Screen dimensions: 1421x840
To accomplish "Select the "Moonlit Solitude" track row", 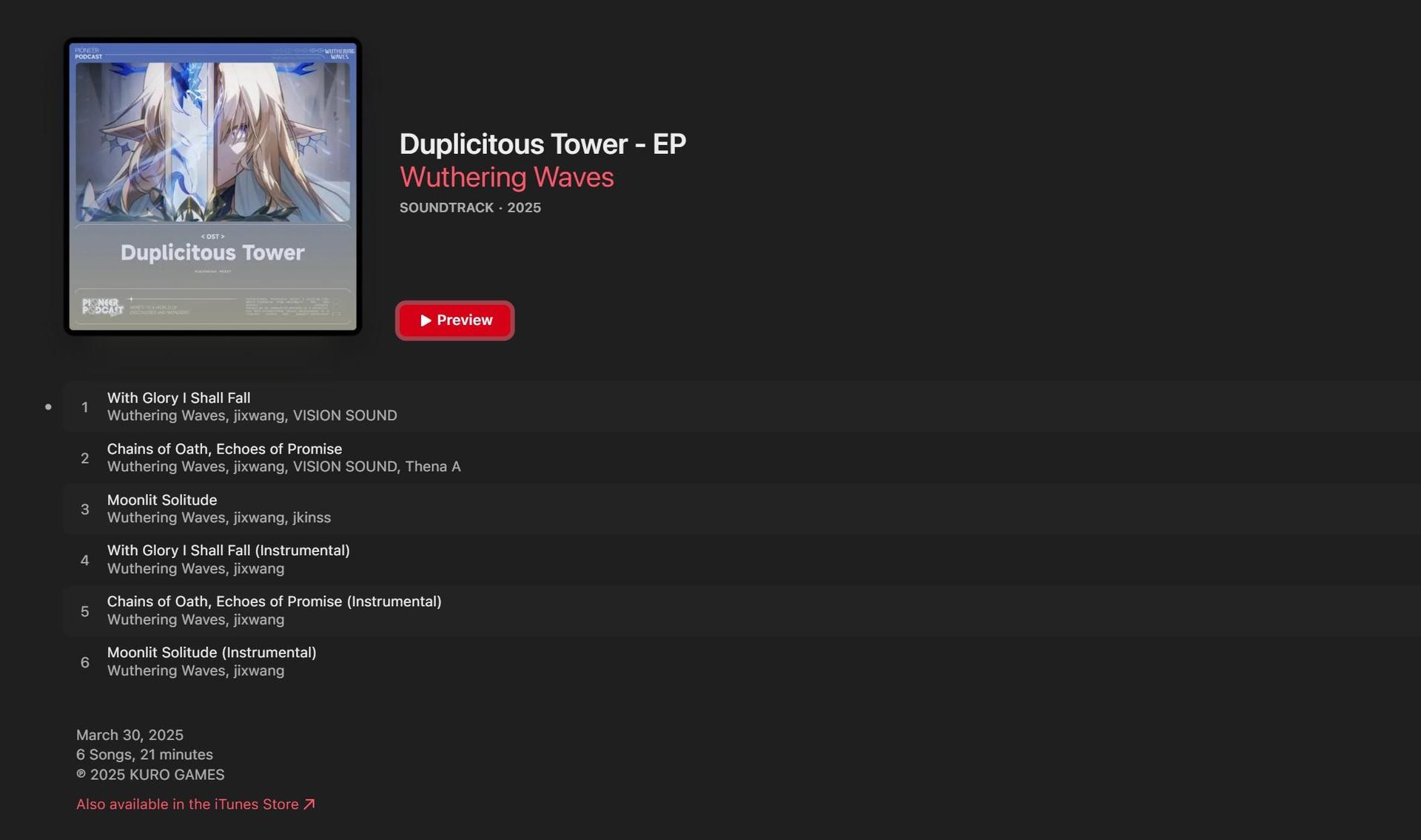I will 742,509.
